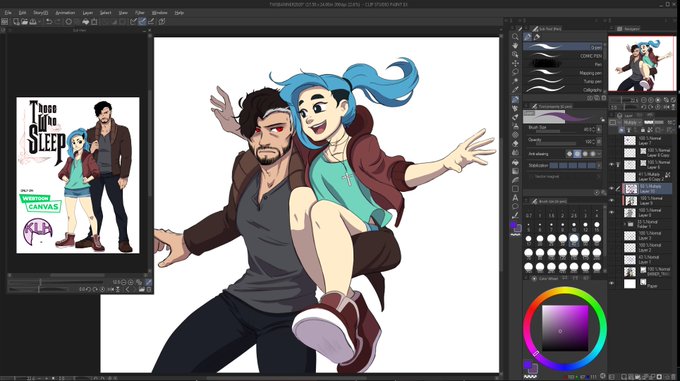Image resolution: width=680 pixels, height=381 pixels.
Task: Open anti-aliasing dropdown arrow
Action: point(600,154)
